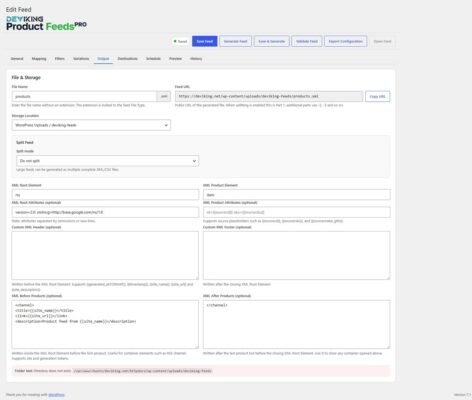472x400 pixels.
Task: Click the Validate Feed button
Action: [x=307, y=41]
